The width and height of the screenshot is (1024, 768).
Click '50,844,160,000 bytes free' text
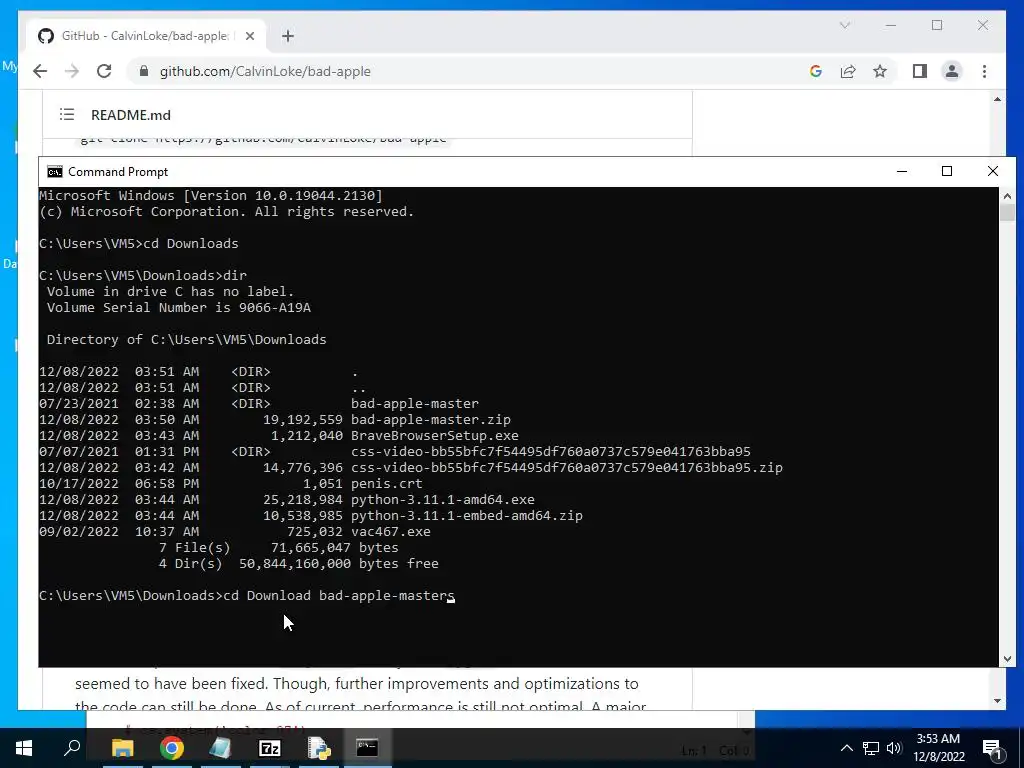pyautogui.click(x=339, y=564)
